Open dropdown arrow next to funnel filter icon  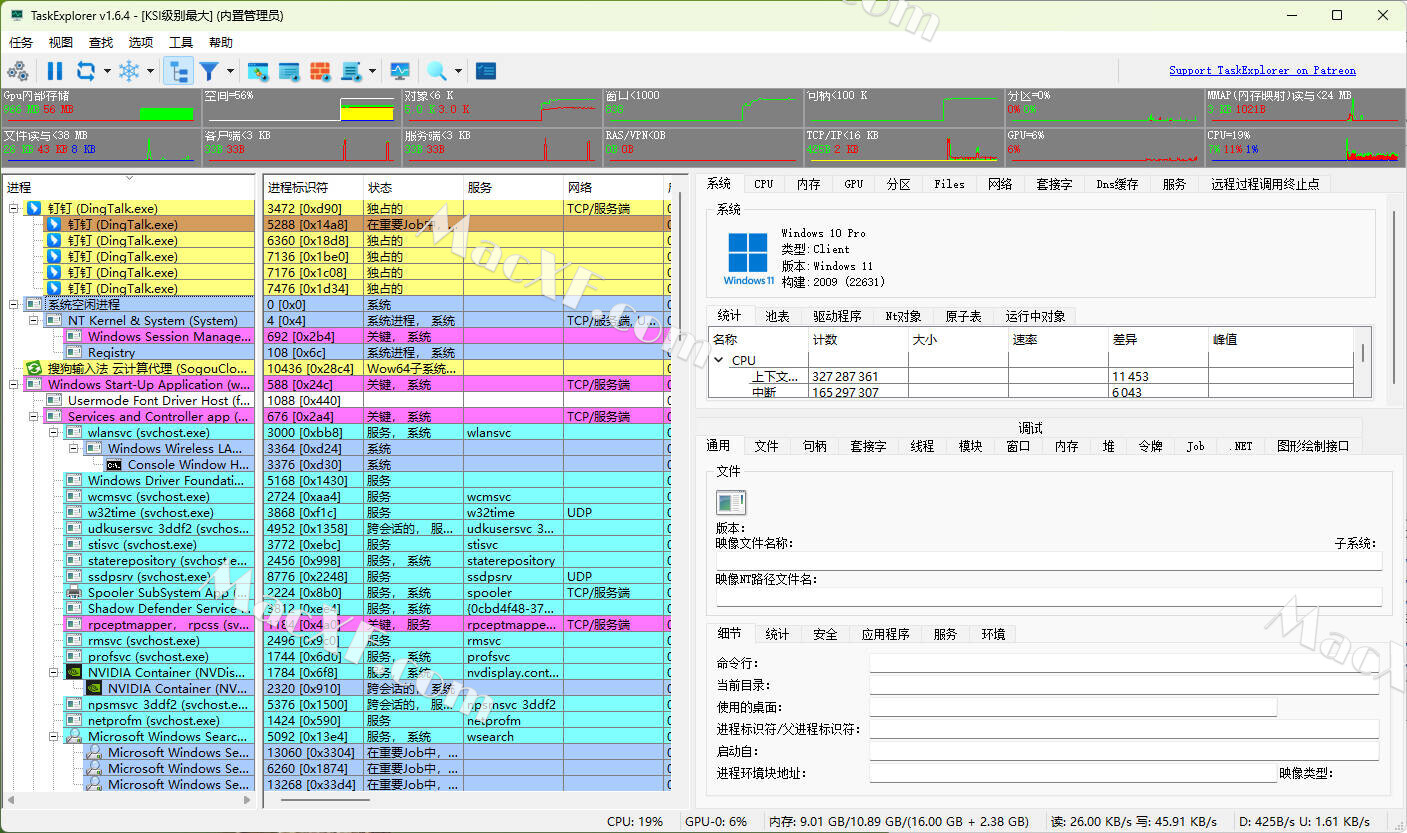click(x=230, y=71)
